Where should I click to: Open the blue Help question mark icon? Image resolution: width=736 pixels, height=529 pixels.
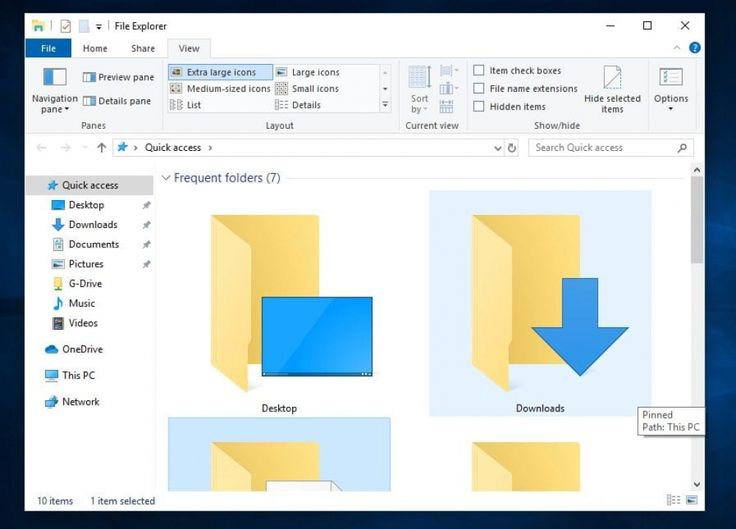pos(694,47)
